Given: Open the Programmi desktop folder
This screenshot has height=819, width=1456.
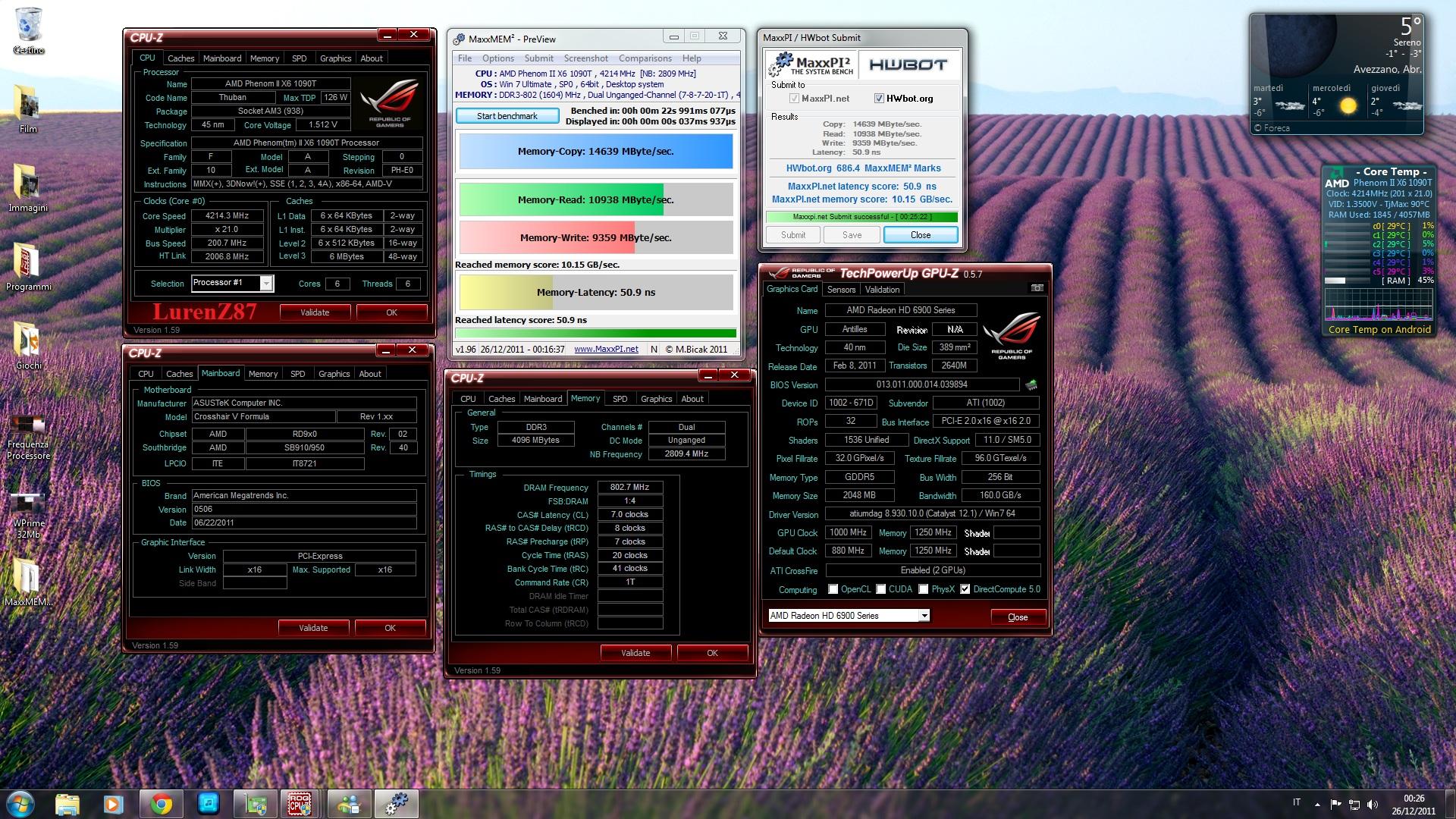Looking at the screenshot, I should (x=28, y=265).
